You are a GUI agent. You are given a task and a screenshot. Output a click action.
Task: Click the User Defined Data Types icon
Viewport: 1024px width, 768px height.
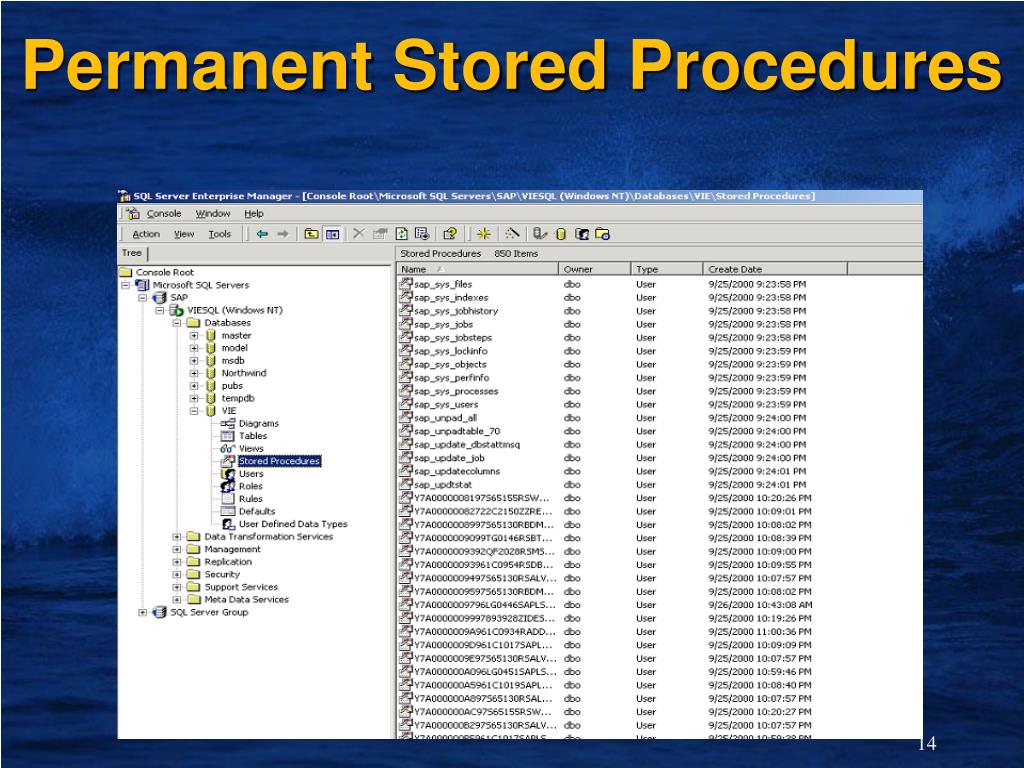click(228, 524)
